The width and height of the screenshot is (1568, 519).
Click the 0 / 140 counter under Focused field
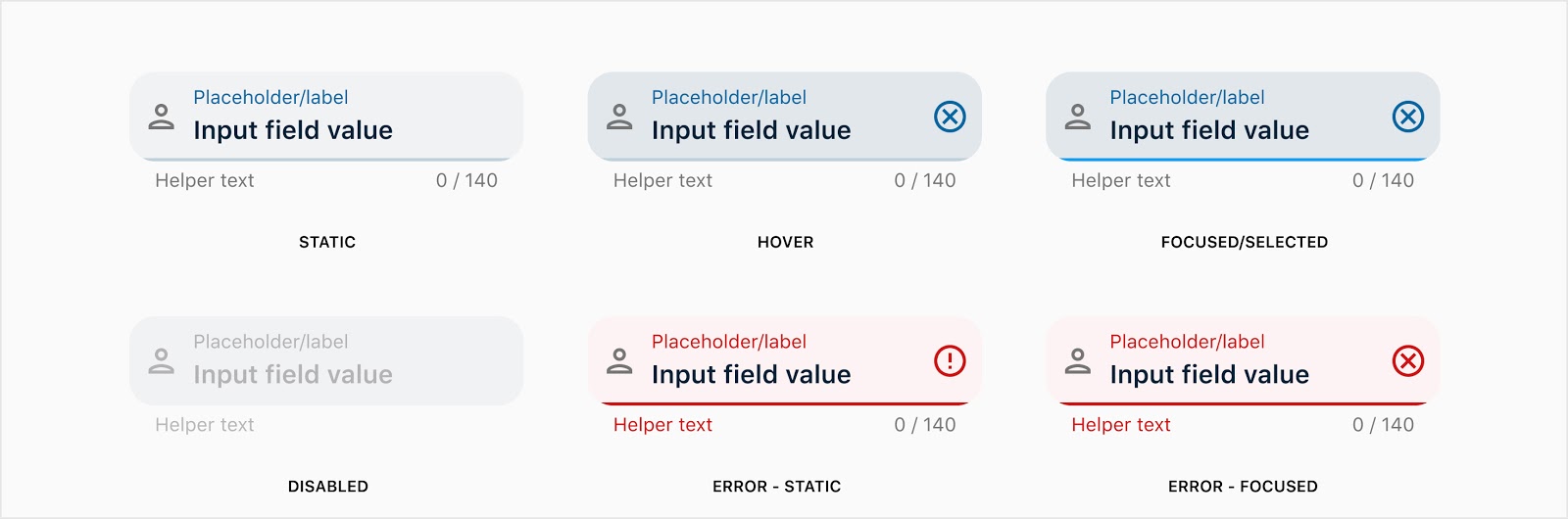tap(1383, 180)
